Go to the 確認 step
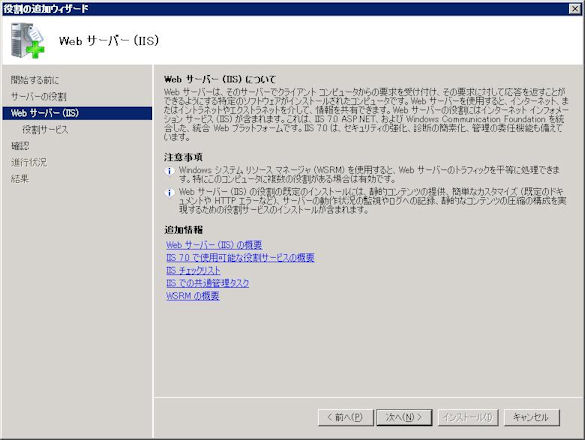Image resolution: width=585 pixels, height=440 pixels. click(20, 146)
